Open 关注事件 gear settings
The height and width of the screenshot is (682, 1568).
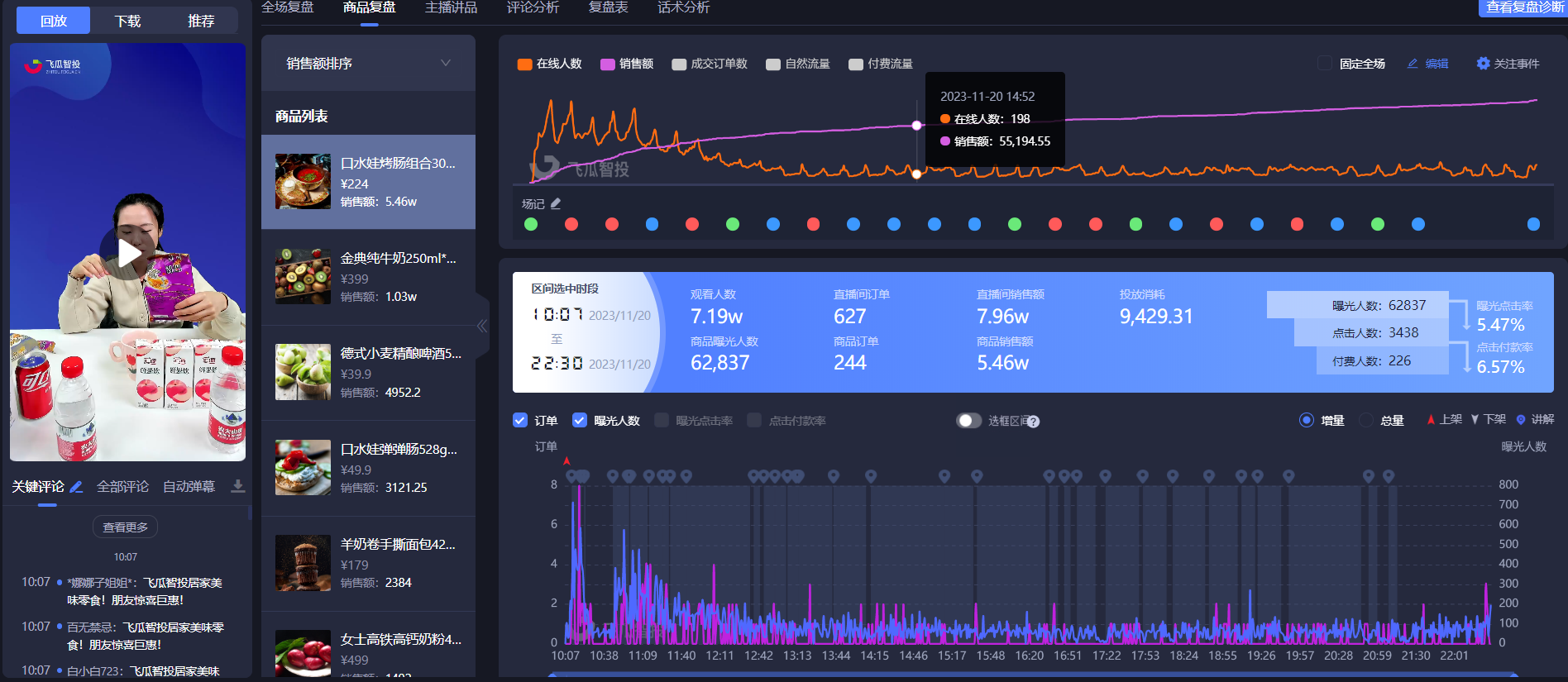[x=1483, y=64]
